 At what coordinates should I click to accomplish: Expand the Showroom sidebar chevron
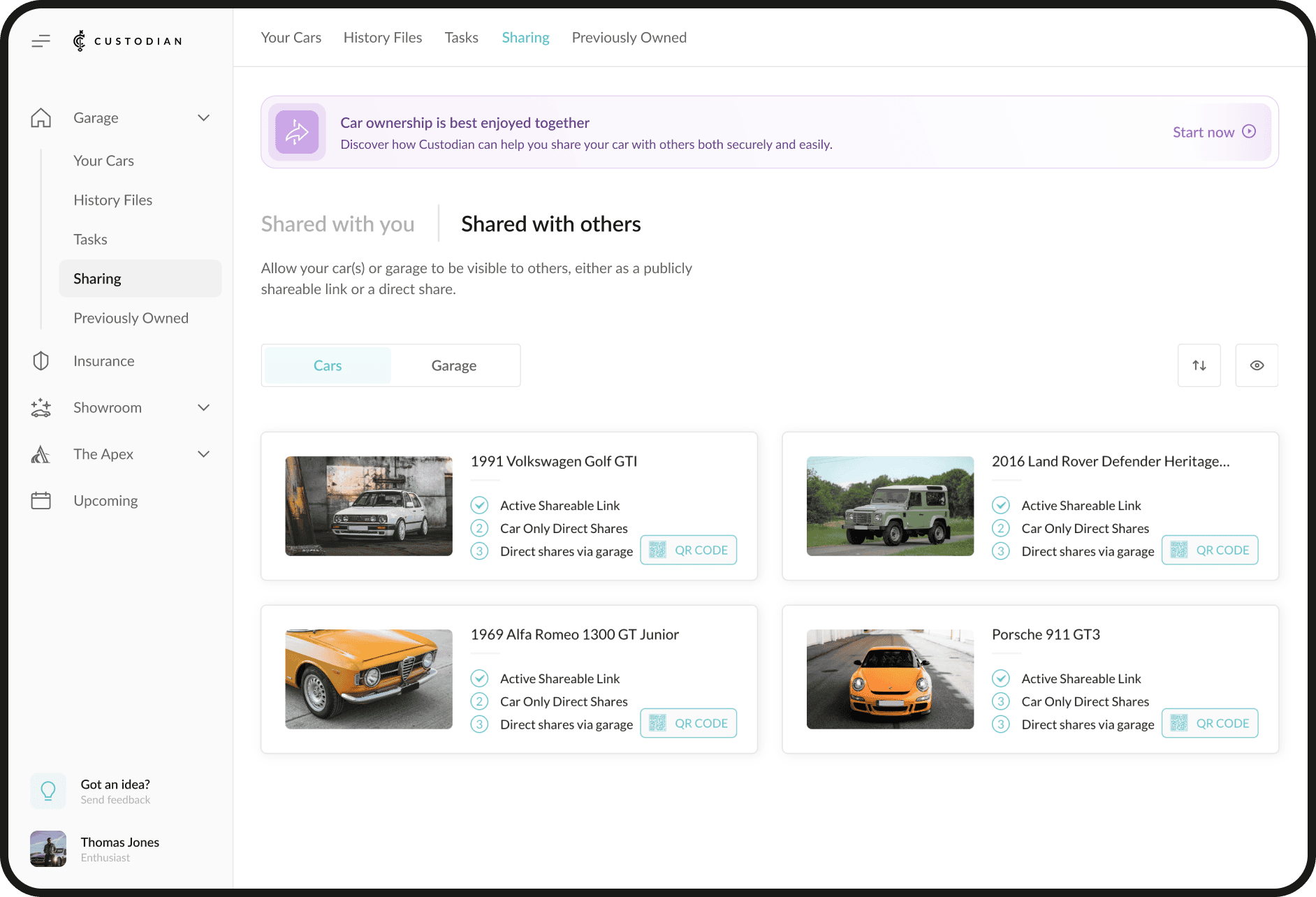(x=204, y=408)
